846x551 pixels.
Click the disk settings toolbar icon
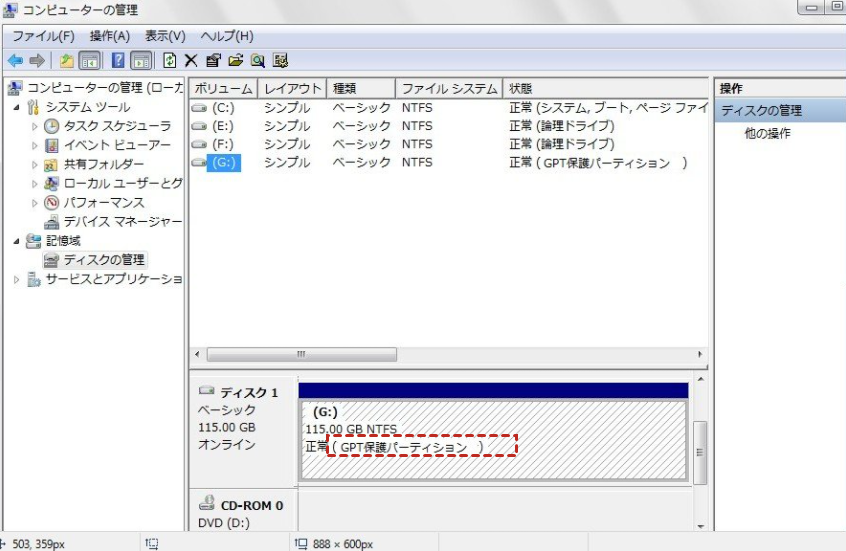click(x=281, y=60)
